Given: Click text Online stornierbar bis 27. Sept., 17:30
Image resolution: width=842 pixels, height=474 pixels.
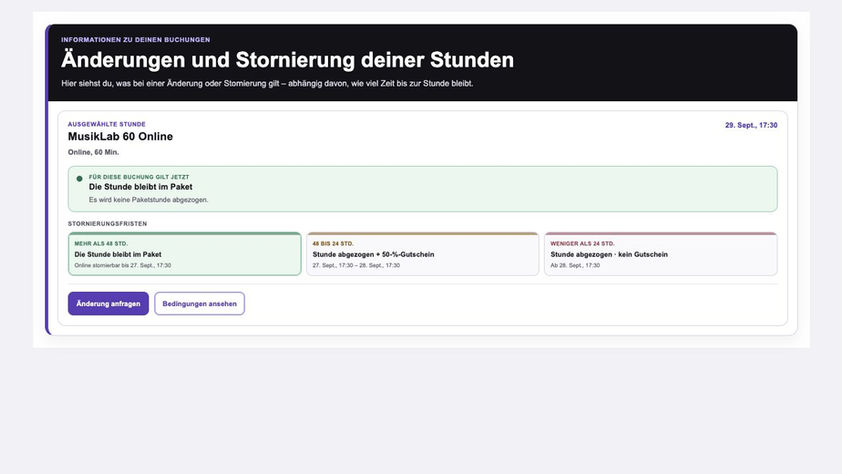Looking at the screenshot, I should coord(122,265).
